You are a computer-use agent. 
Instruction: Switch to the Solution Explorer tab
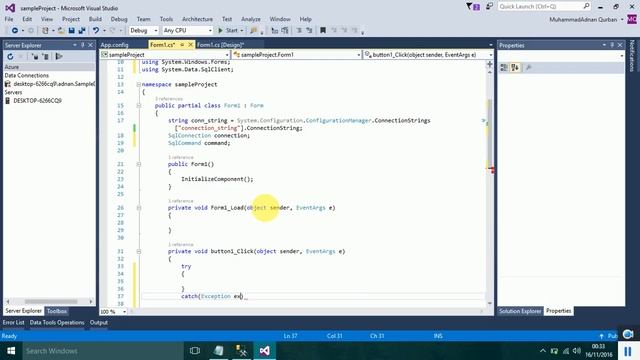pyautogui.click(x=520, y=311)
